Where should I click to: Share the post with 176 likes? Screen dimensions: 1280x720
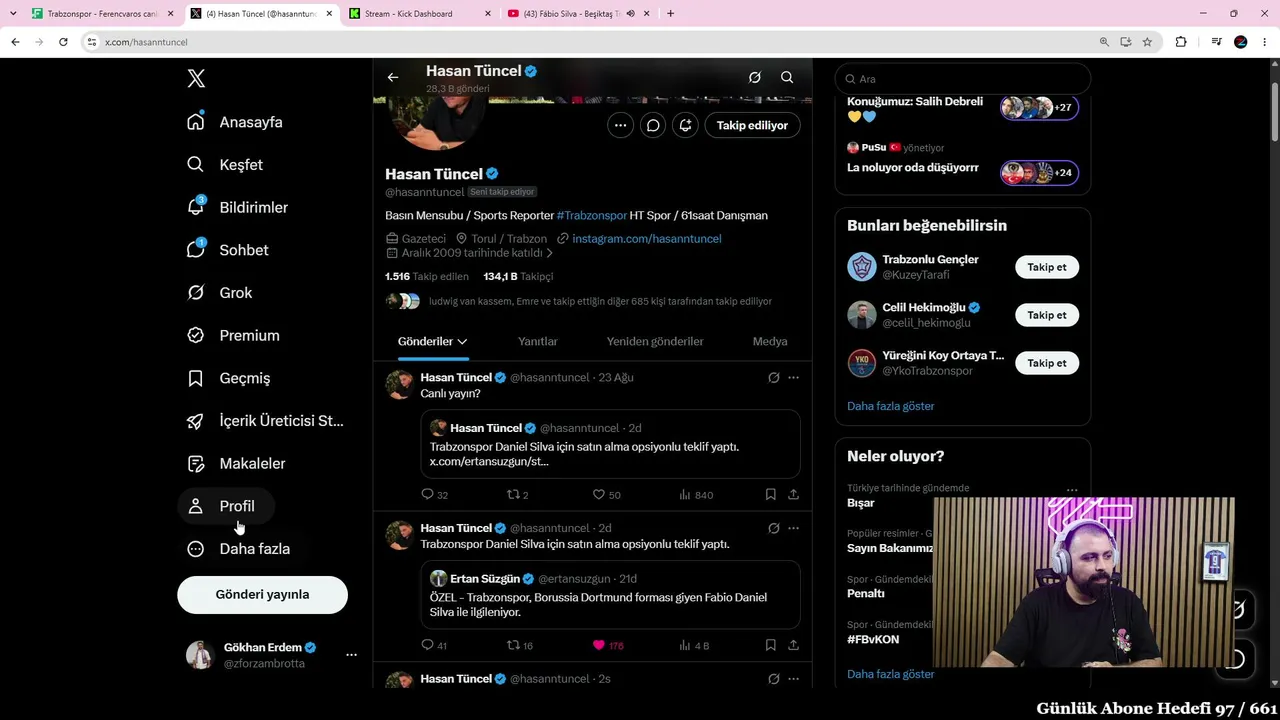tap(793, 645)
